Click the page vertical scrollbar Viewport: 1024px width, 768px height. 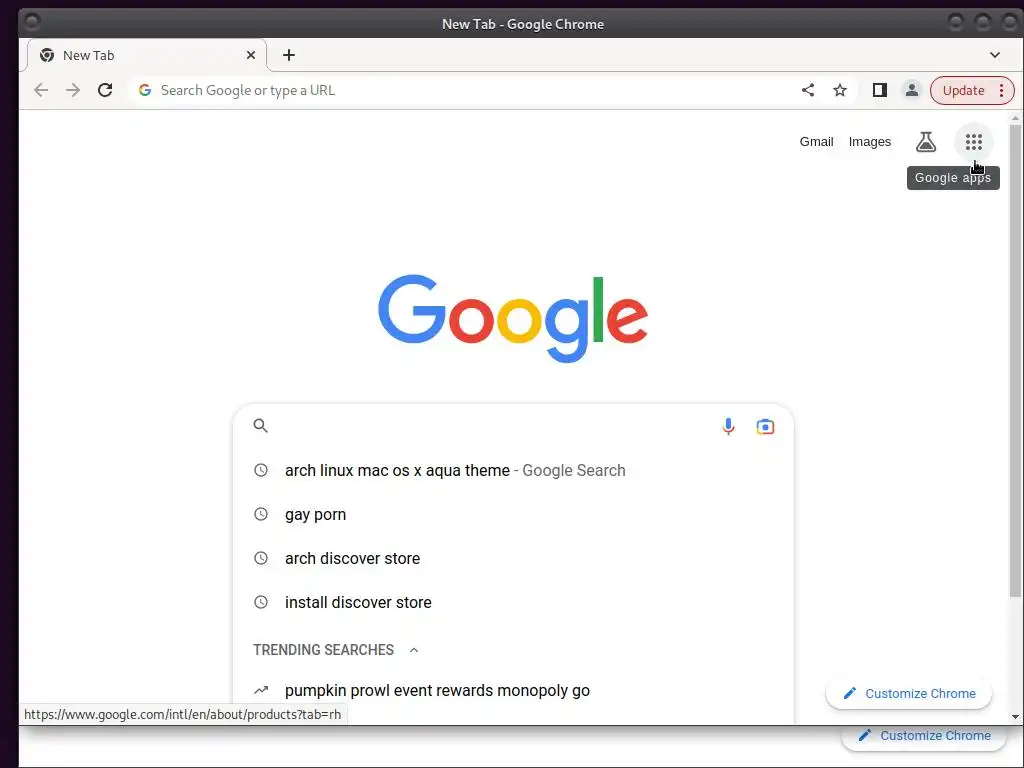point(1015,360)
